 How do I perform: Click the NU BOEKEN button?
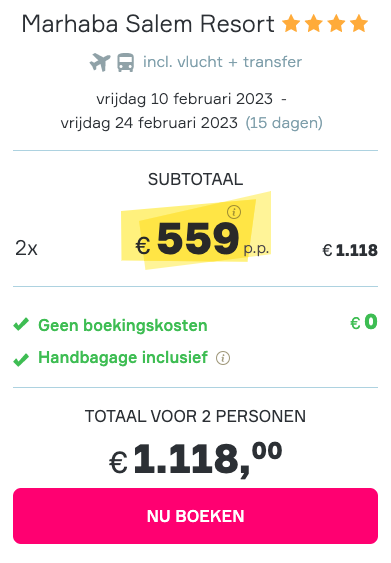point(195,516)
